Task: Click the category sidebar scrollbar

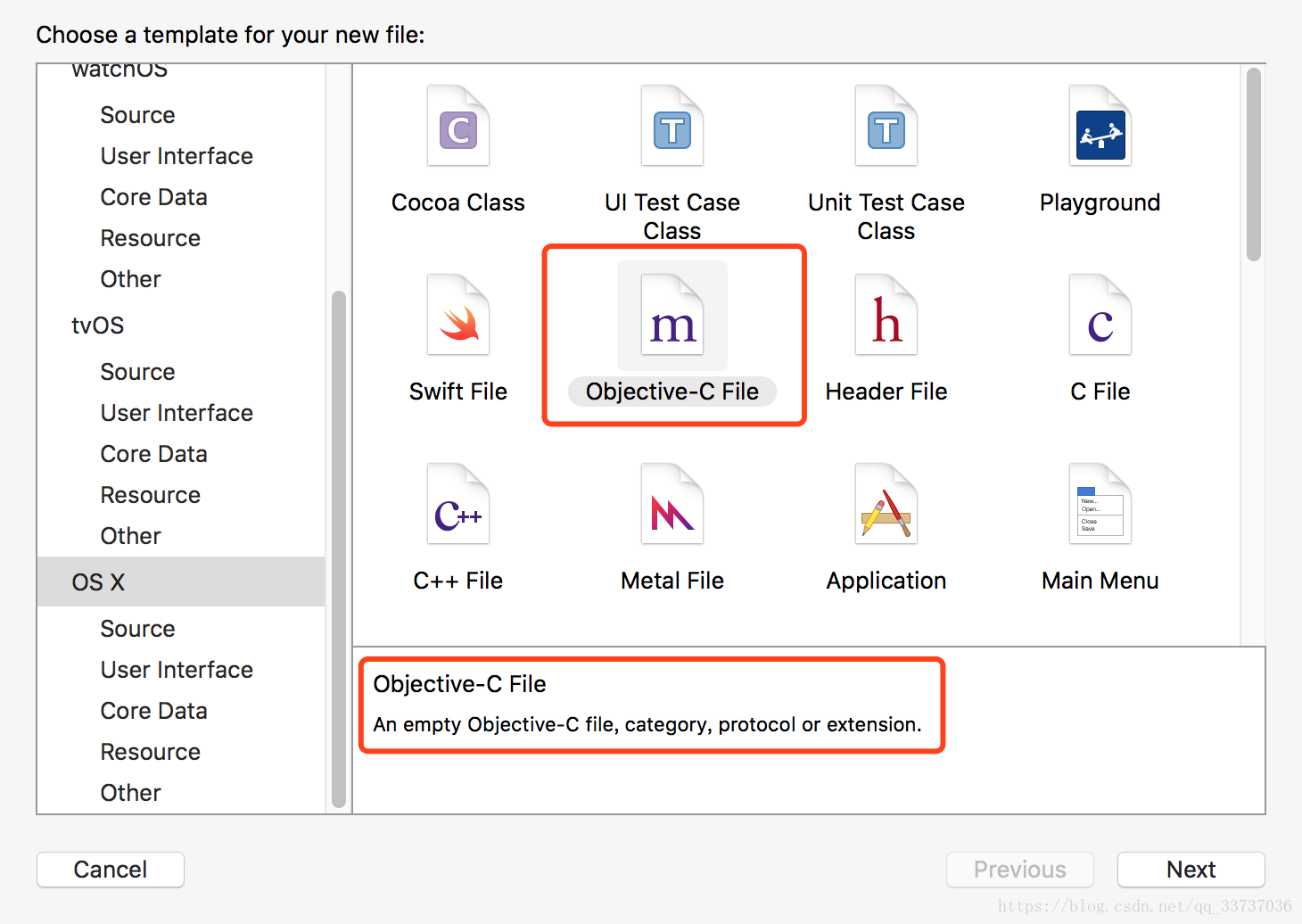Action: 339,549
